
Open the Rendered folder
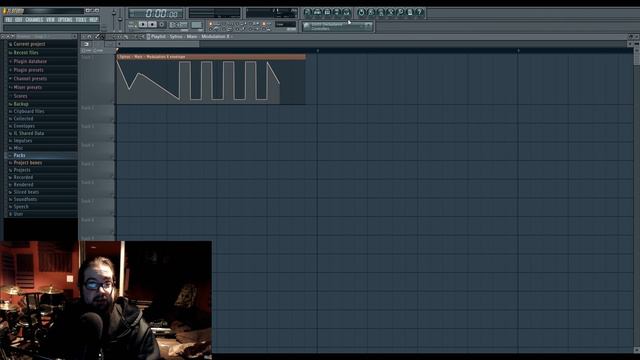[41, 184]
